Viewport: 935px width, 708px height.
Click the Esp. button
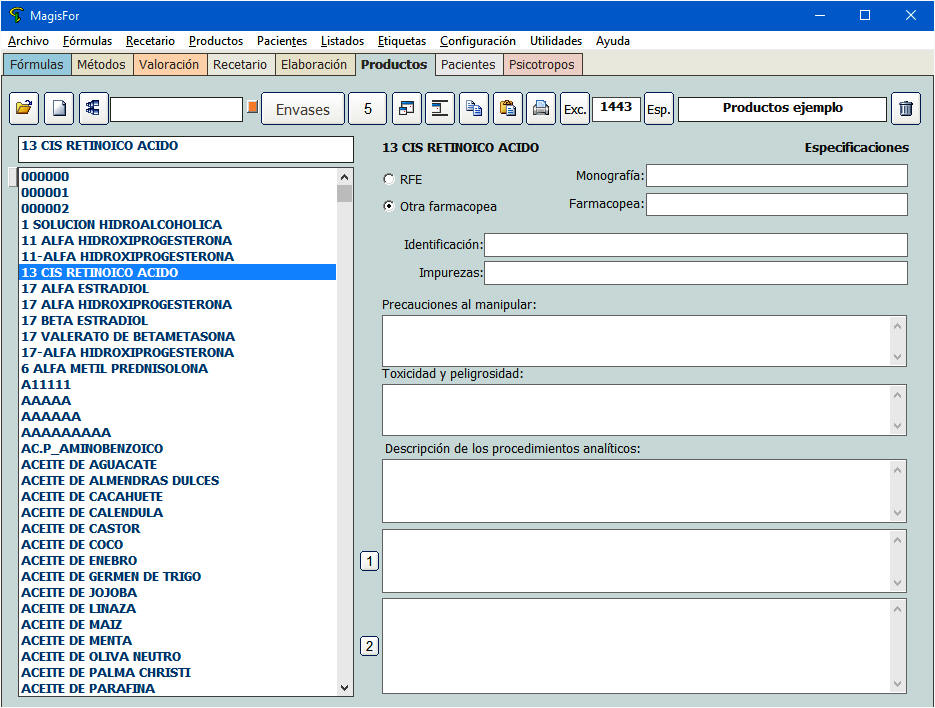(659, 109)
